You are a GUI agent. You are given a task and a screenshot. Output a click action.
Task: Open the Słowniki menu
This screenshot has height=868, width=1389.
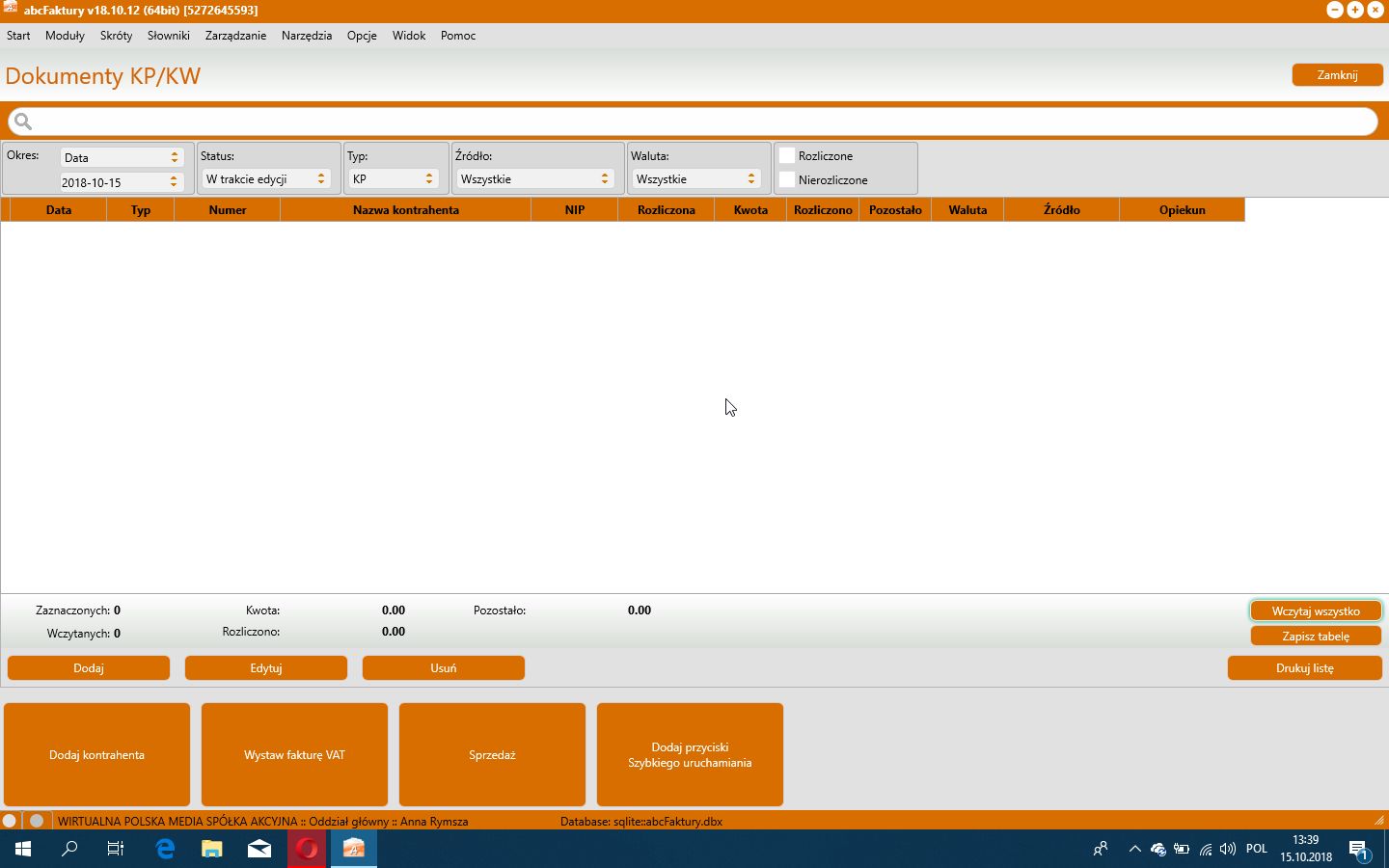(169, 36)
